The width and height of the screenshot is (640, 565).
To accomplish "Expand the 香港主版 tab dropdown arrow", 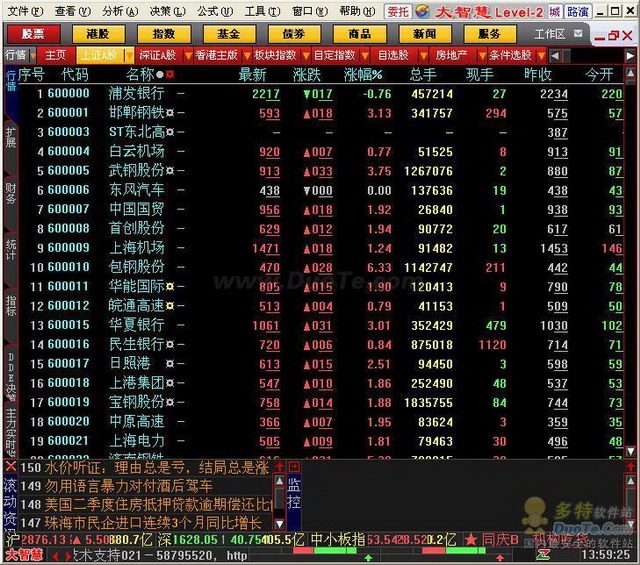I will [247, 55].
